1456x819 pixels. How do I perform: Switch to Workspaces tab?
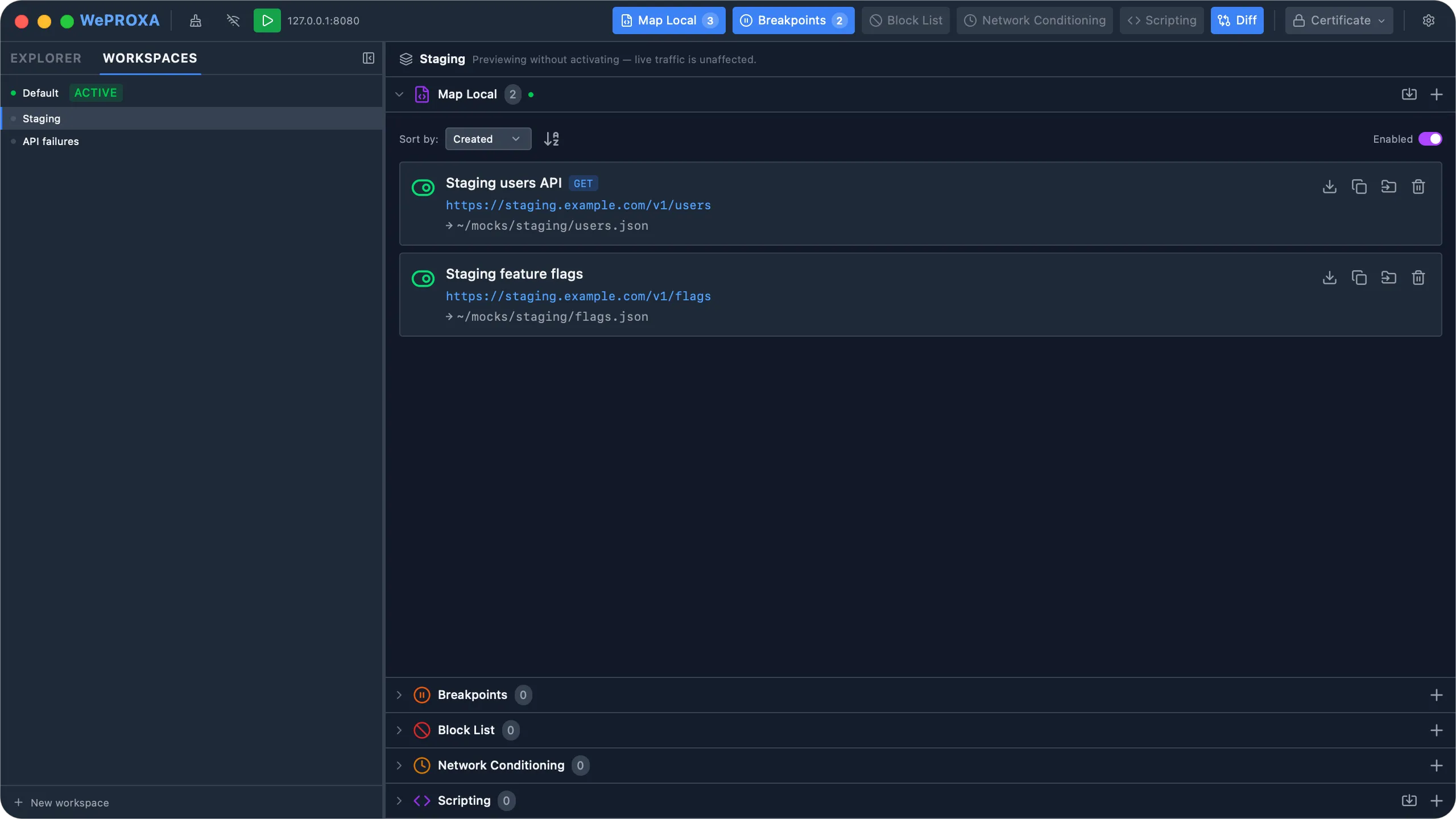pos(150,58)
